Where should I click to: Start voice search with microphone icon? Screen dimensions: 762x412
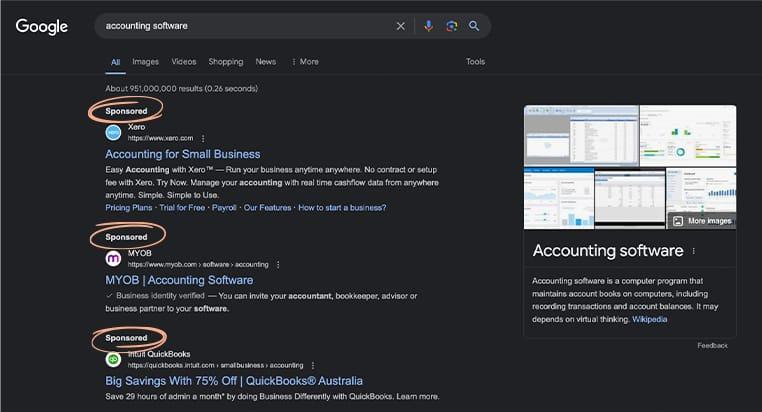click(x=428, y=26)
